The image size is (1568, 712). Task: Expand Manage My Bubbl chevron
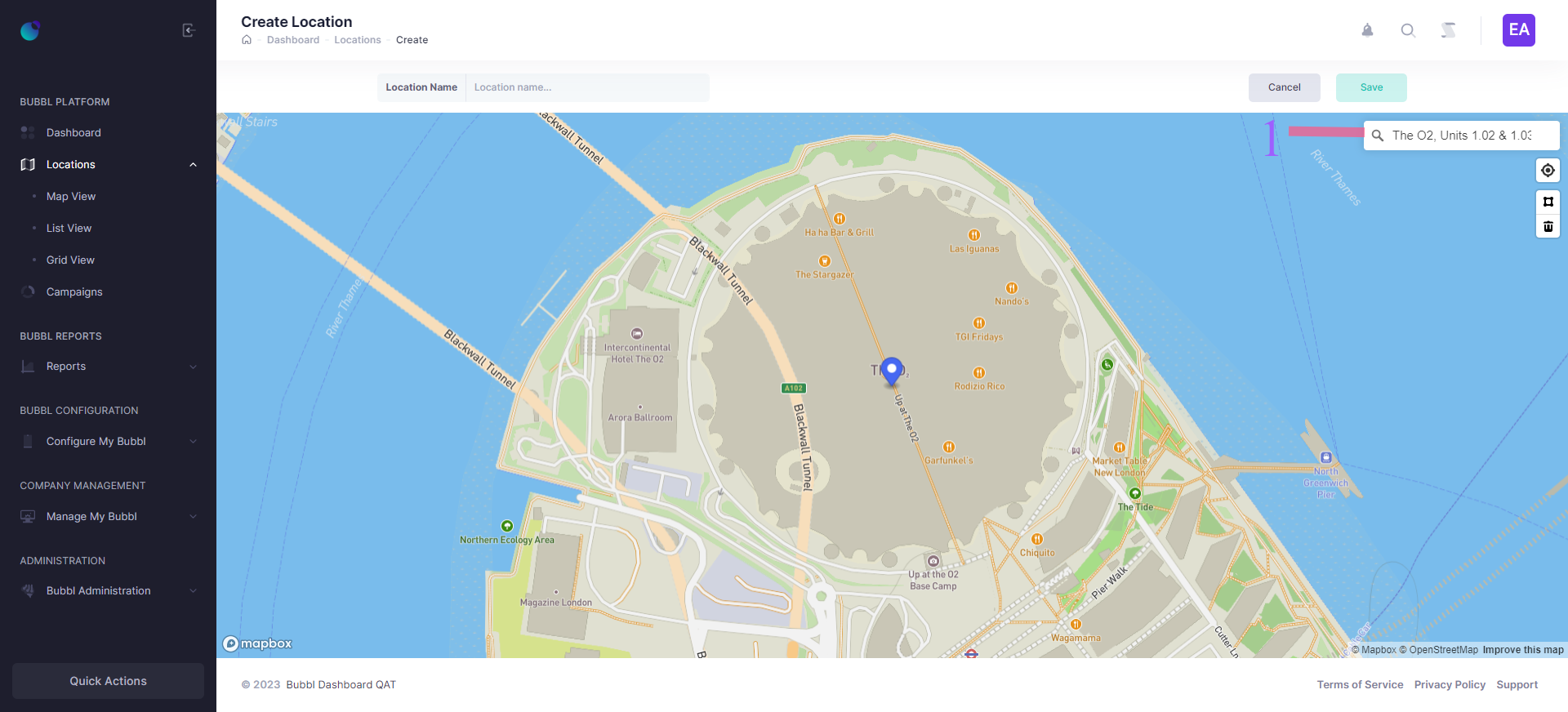[194, 517]
